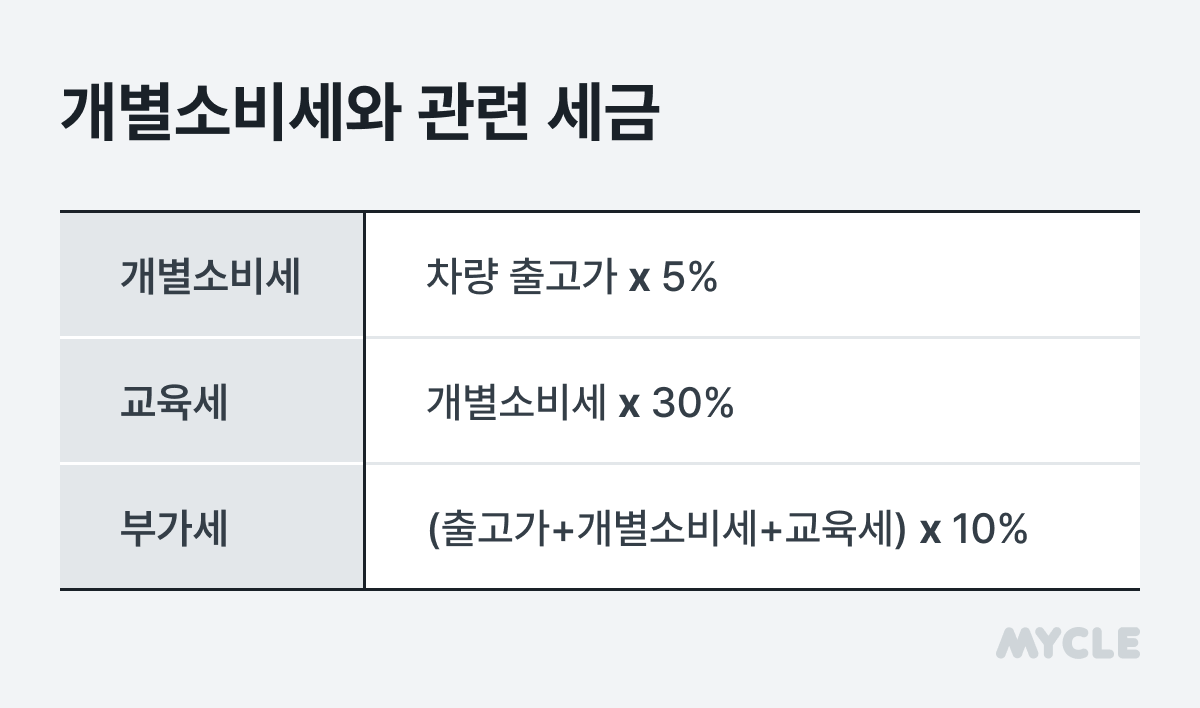Image resolution: width=1200 pixels, height=708 pixels.
Task: Select the 부가세 formula ending in x 10%
Action: point(727,529)
